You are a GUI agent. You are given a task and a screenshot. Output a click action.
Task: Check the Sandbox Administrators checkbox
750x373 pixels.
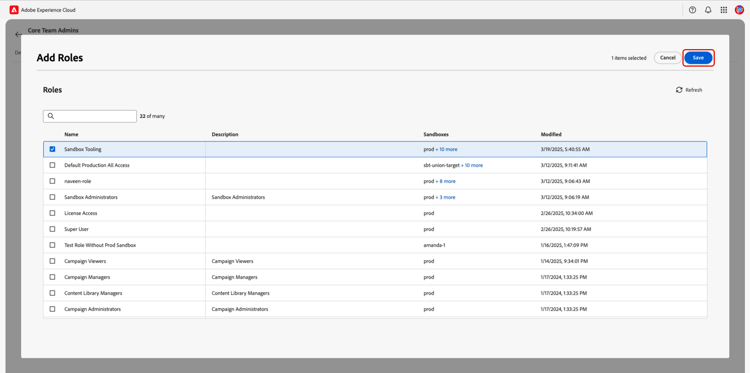[x=53, y=197]
